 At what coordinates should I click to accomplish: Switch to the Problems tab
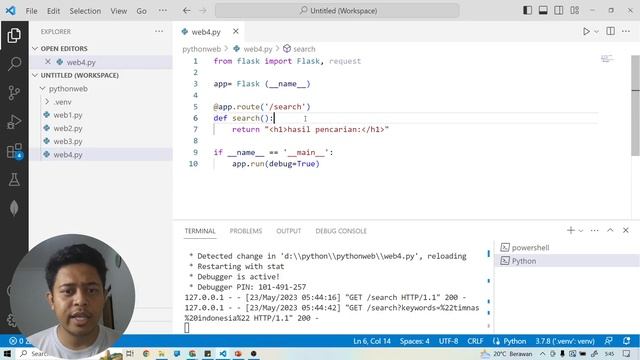(246, 231)
